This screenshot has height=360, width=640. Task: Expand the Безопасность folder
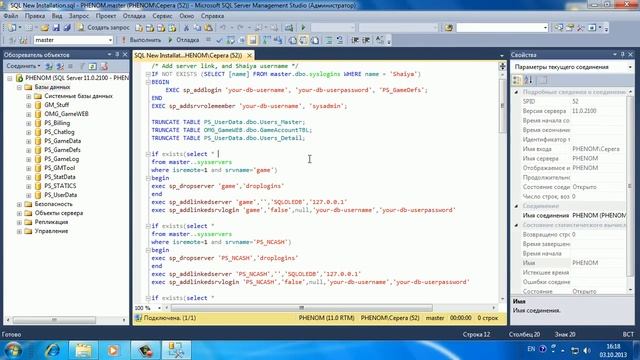click(19, 204)
